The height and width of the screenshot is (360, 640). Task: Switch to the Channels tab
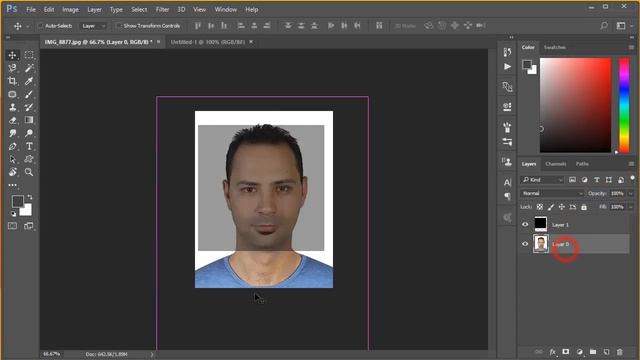556,164
